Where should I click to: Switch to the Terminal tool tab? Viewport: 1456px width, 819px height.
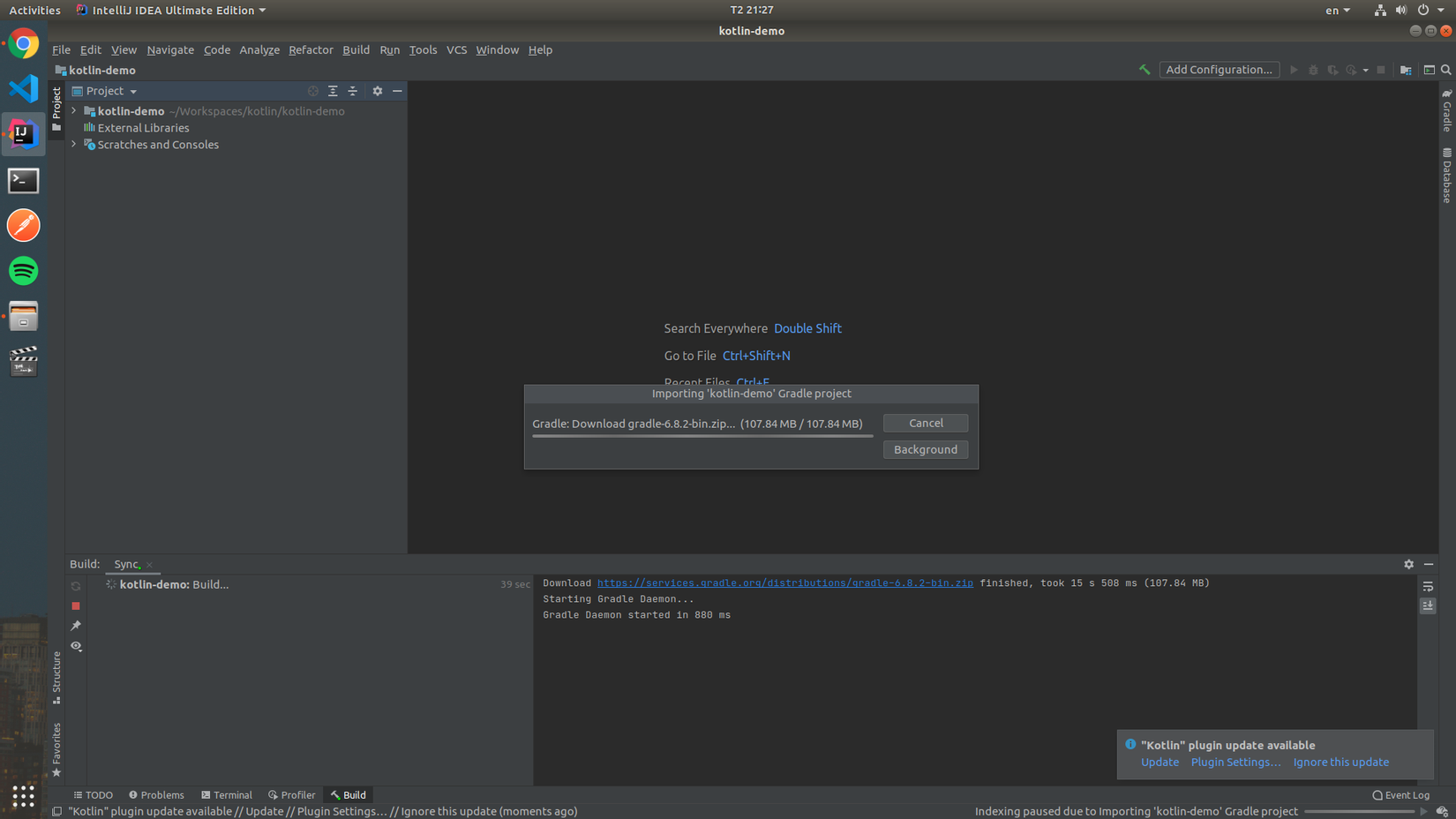[x=227, y=795]
